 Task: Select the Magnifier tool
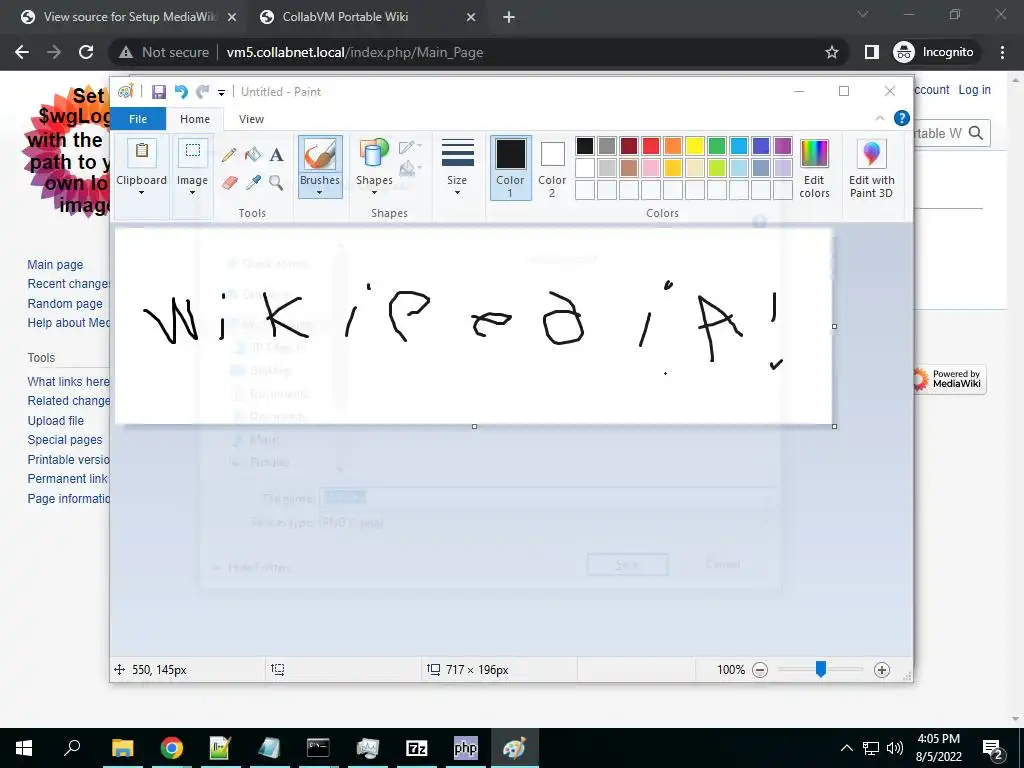click(x=276, y=182)
